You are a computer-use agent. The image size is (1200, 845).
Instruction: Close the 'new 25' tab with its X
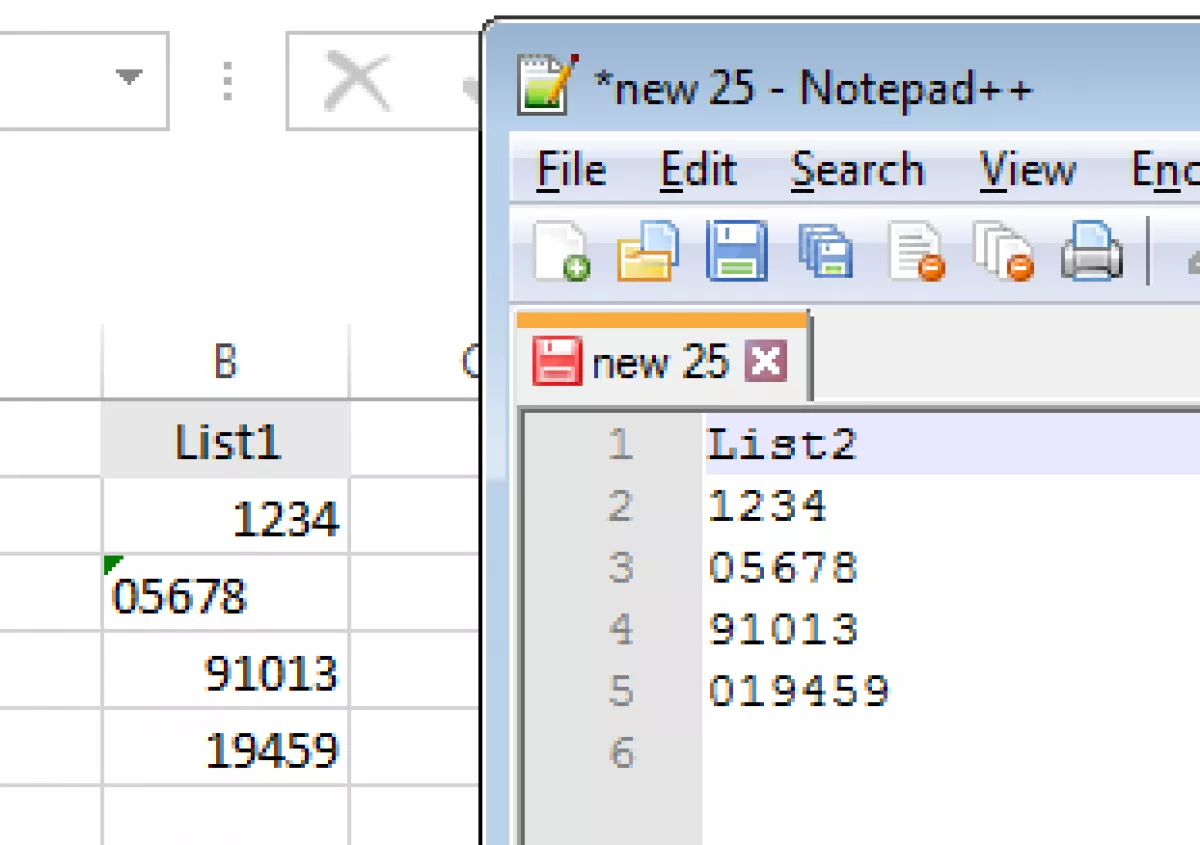[767, 362]
